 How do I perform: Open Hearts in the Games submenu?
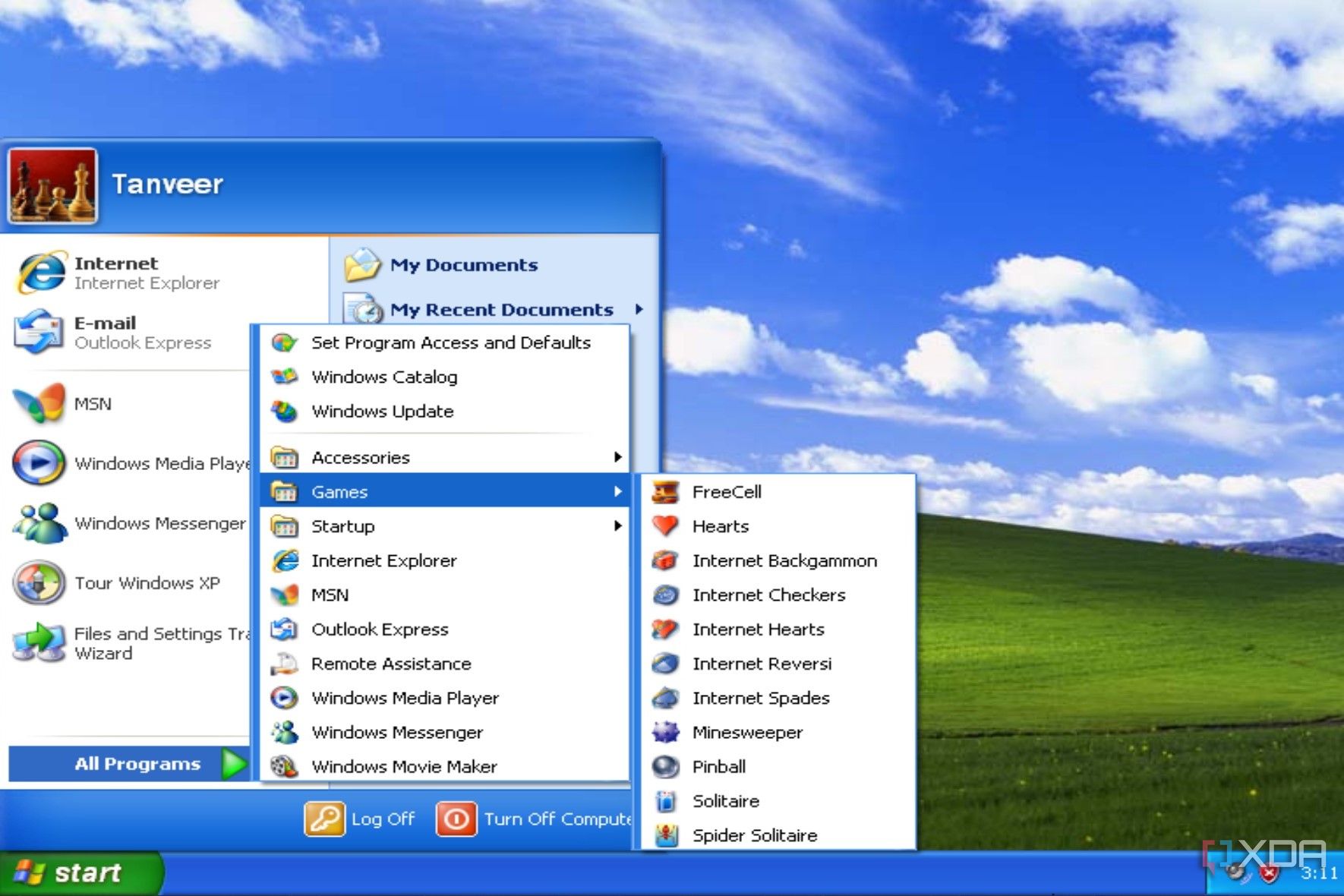[720, 525]
